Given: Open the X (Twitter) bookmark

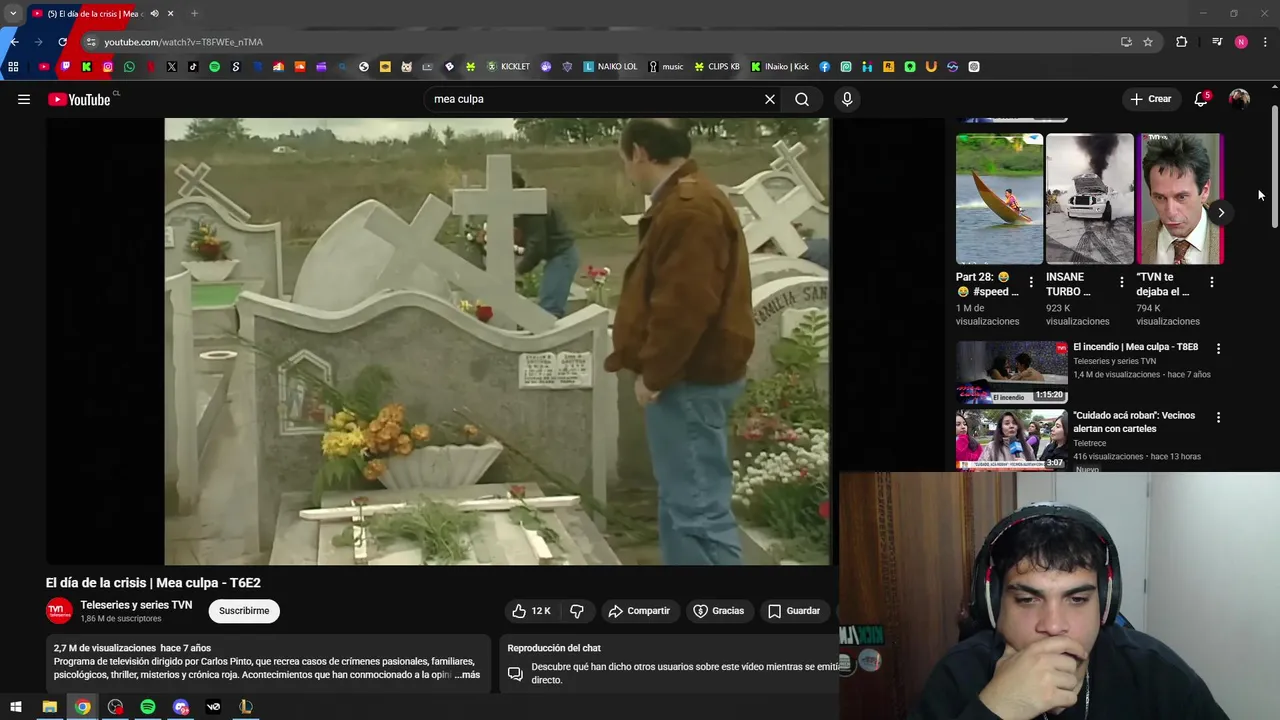Looking at the screenshot, I should pyautogui.click(x=172, y=67).
